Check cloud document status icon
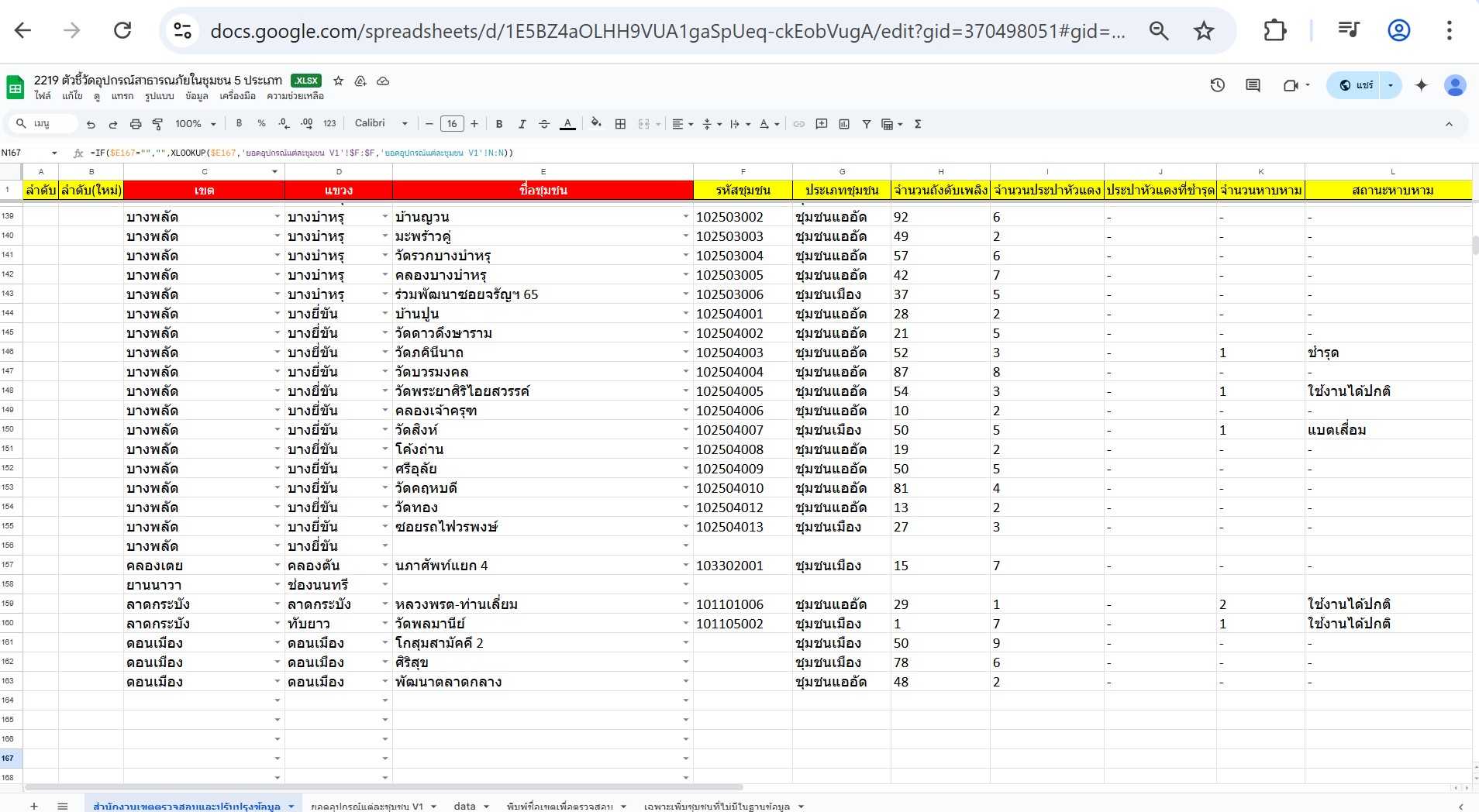This screenshot has width=1479, height=812. pyautogui.click(x=383, y=81)
